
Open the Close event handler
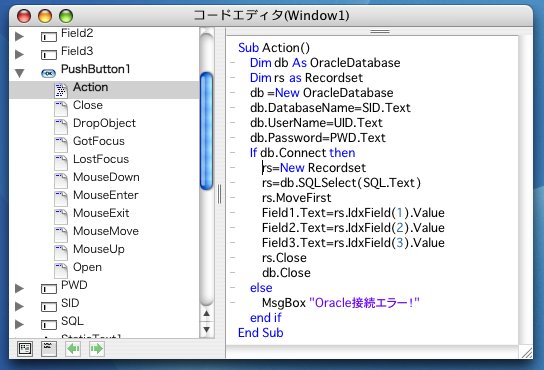pyautogui.click(x=88, y=105)
